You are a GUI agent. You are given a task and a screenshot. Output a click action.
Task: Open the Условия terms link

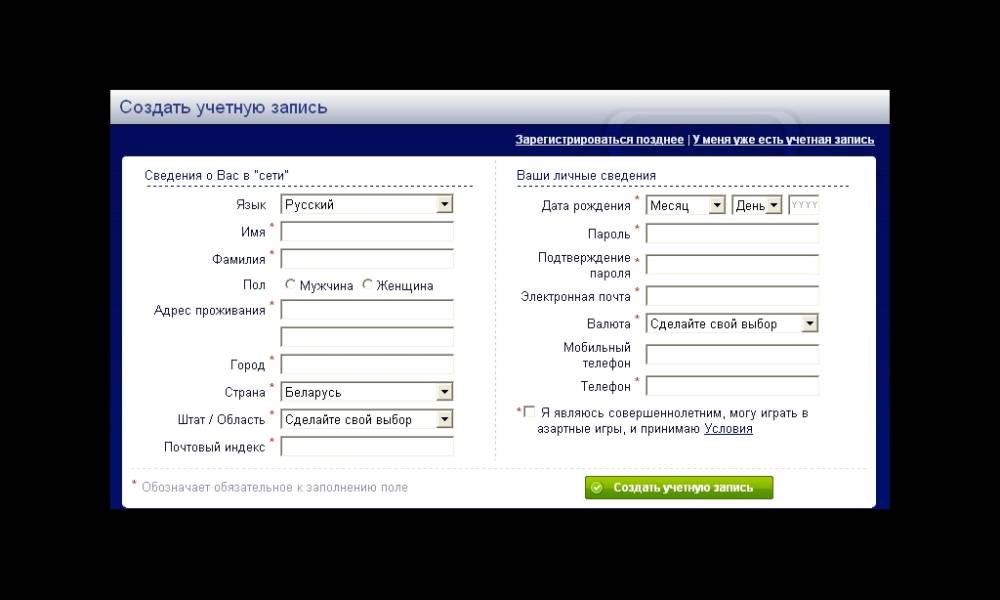(x=728, y=428)
